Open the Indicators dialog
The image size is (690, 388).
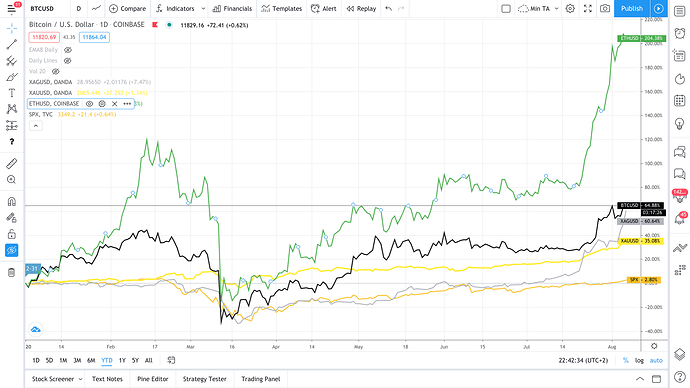point(175,8)
